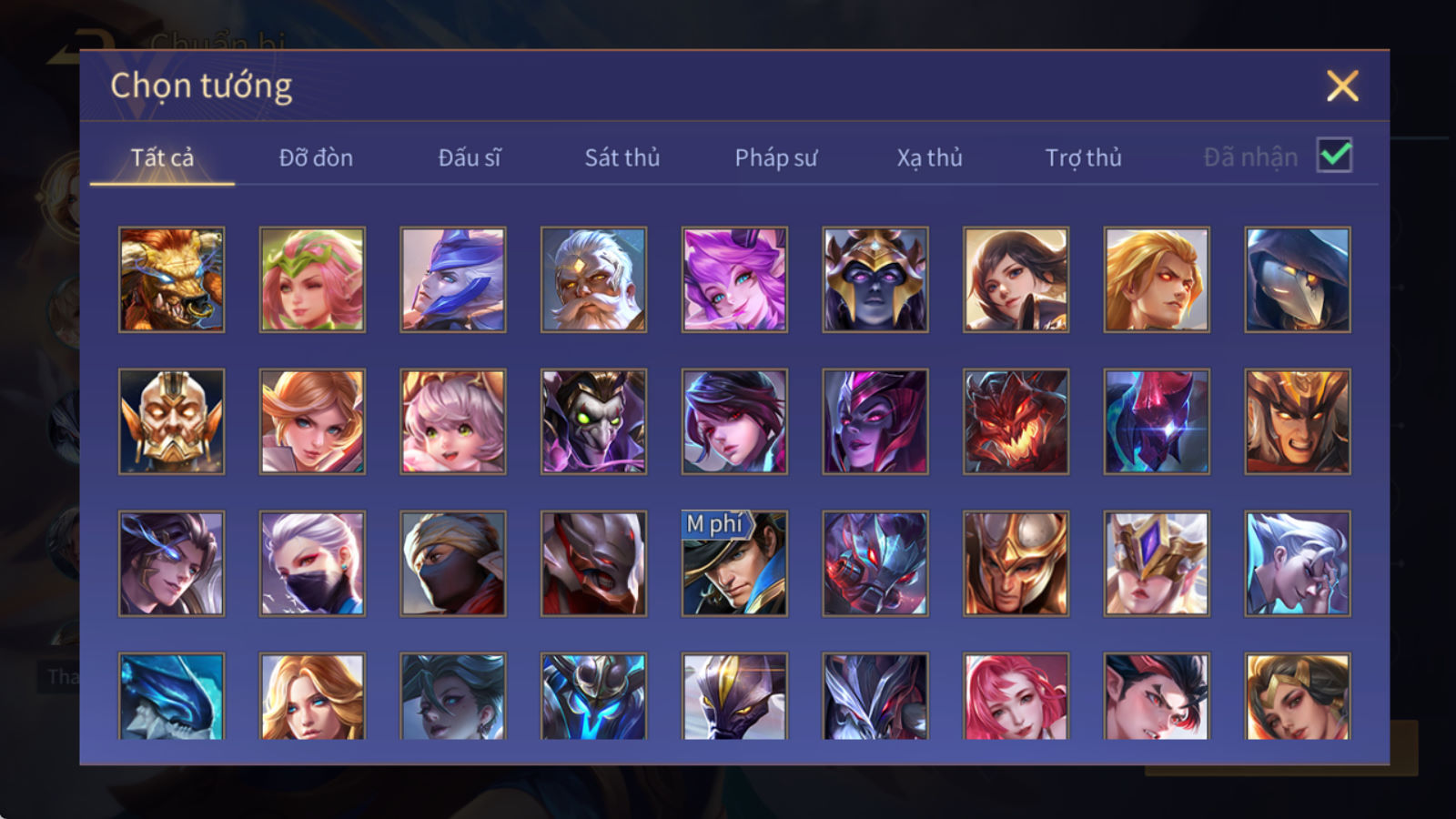Pick the white-haired masked ninja hero
1456x819 pixels.
coord(312,563)
